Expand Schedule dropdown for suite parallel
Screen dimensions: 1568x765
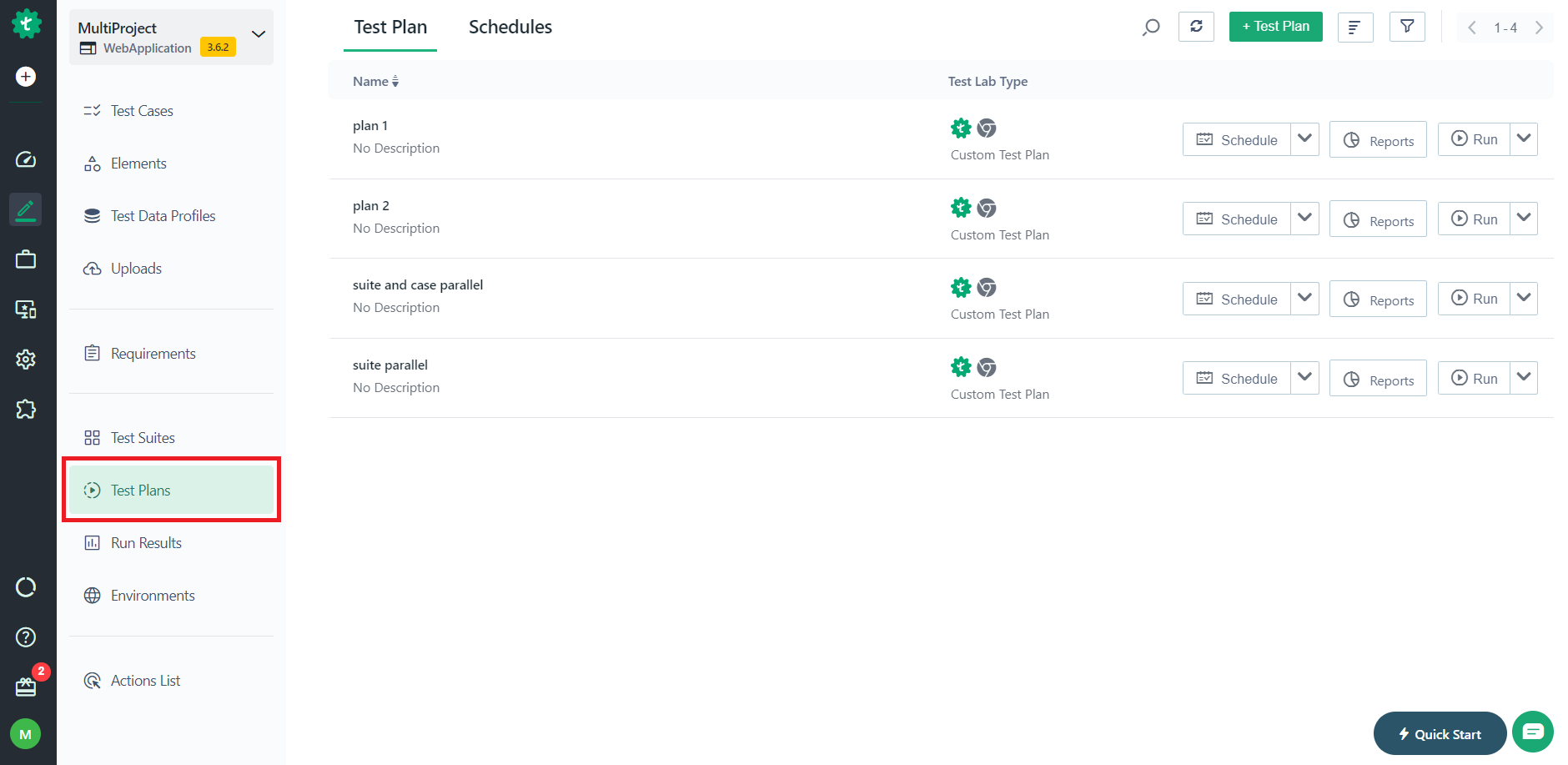(x=1305, y=378)
